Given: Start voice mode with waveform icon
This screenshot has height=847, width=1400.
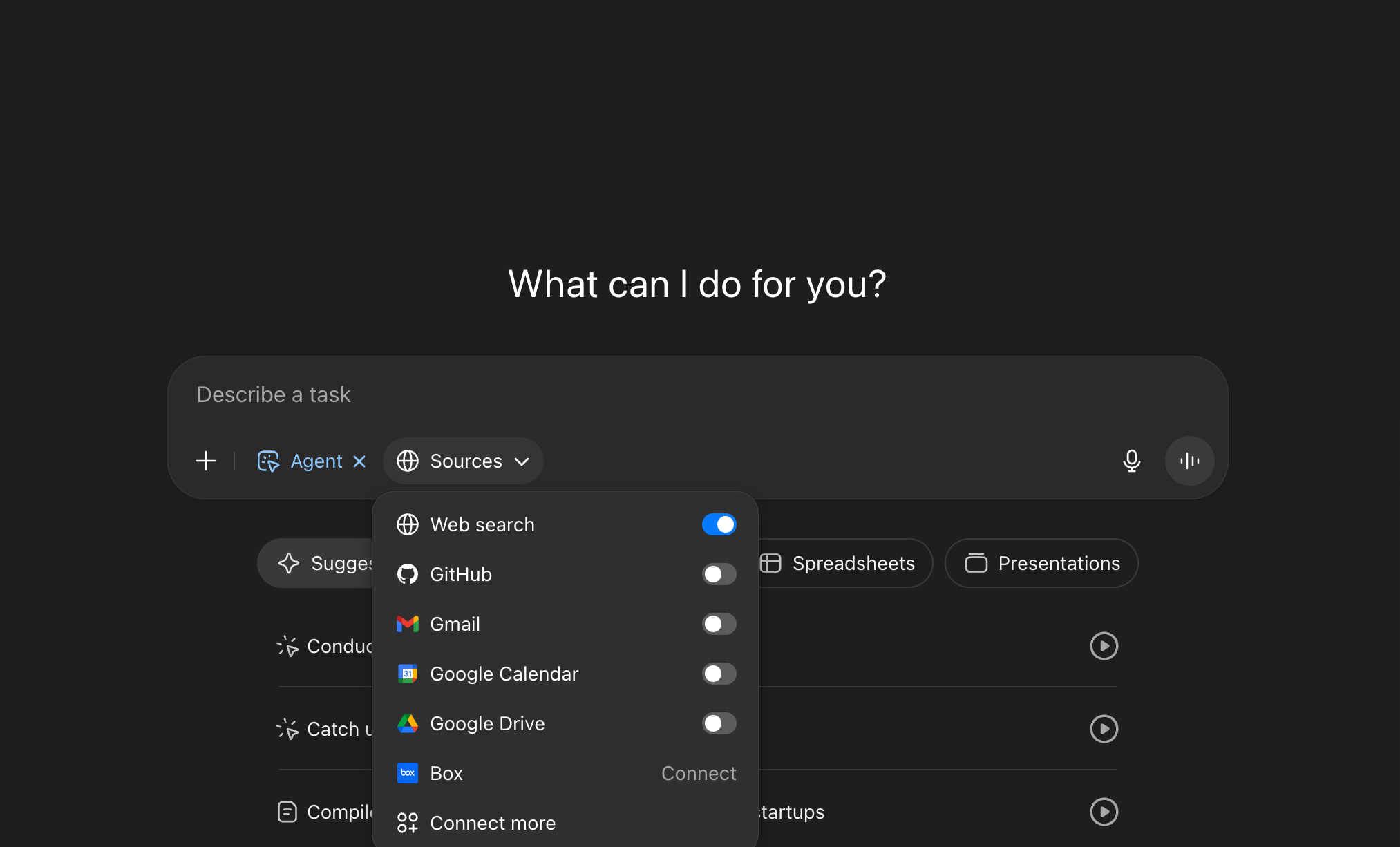Looking at the screenshot, I should pos(1189,461).
